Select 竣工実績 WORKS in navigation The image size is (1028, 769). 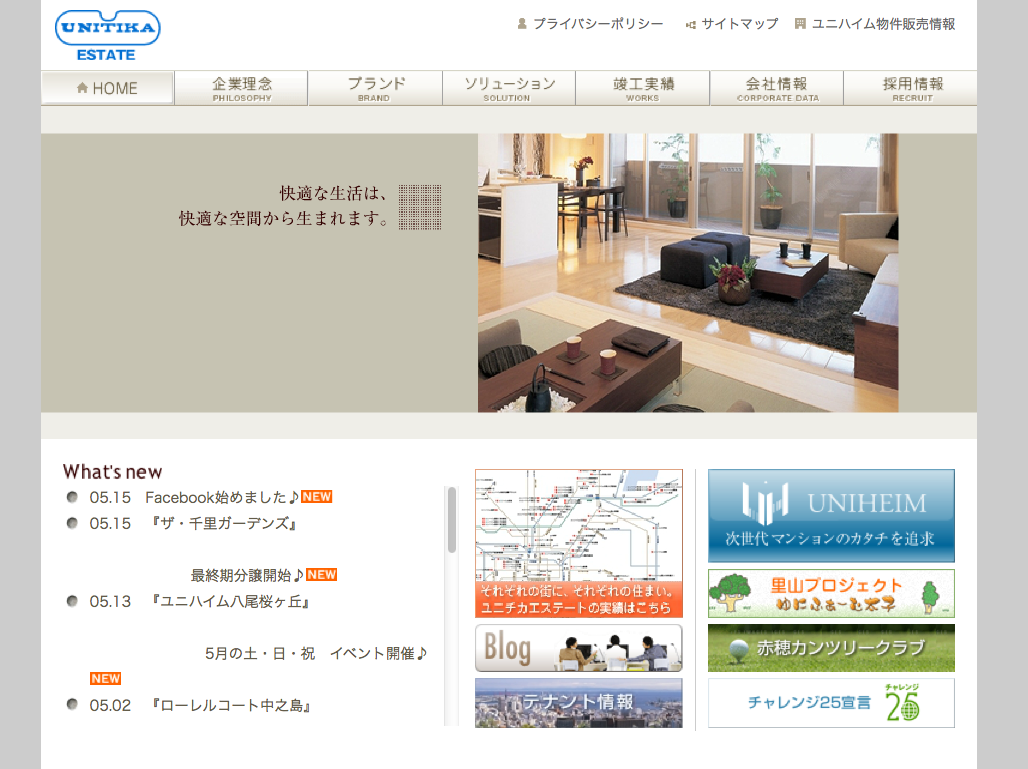point(642,88)
